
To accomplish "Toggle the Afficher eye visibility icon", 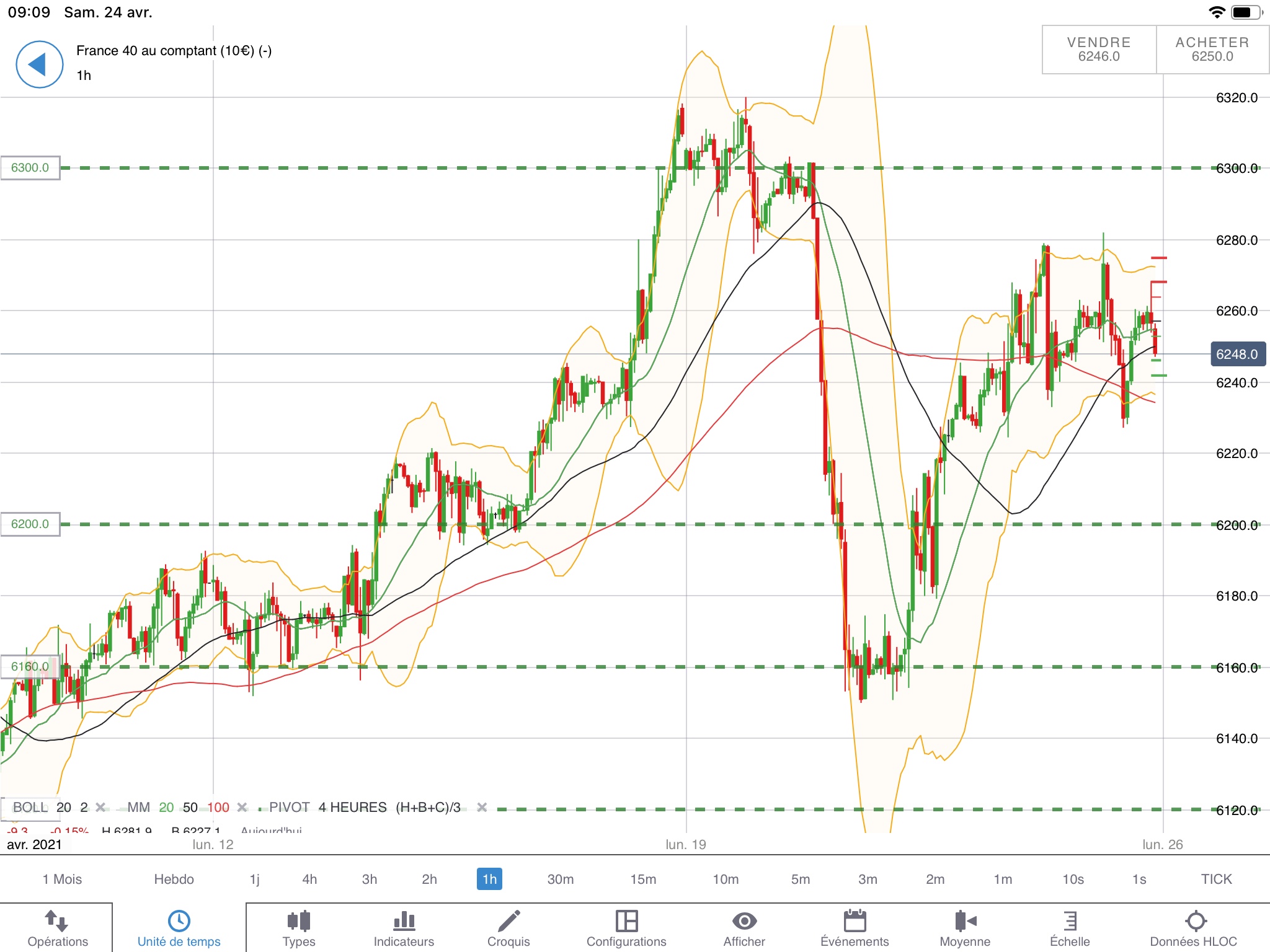I will (744, 921).
